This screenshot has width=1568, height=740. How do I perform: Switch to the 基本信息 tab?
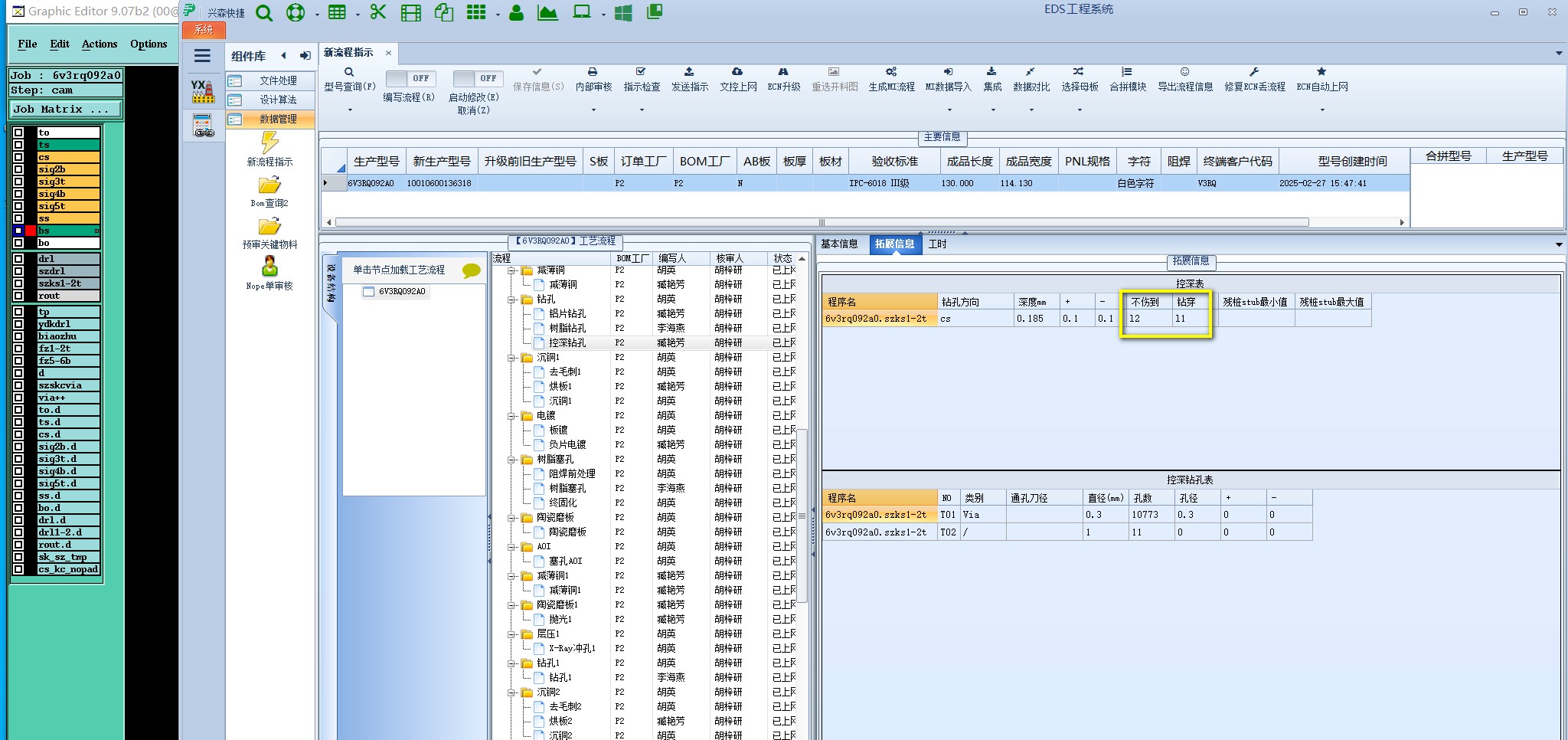point(839,244)
